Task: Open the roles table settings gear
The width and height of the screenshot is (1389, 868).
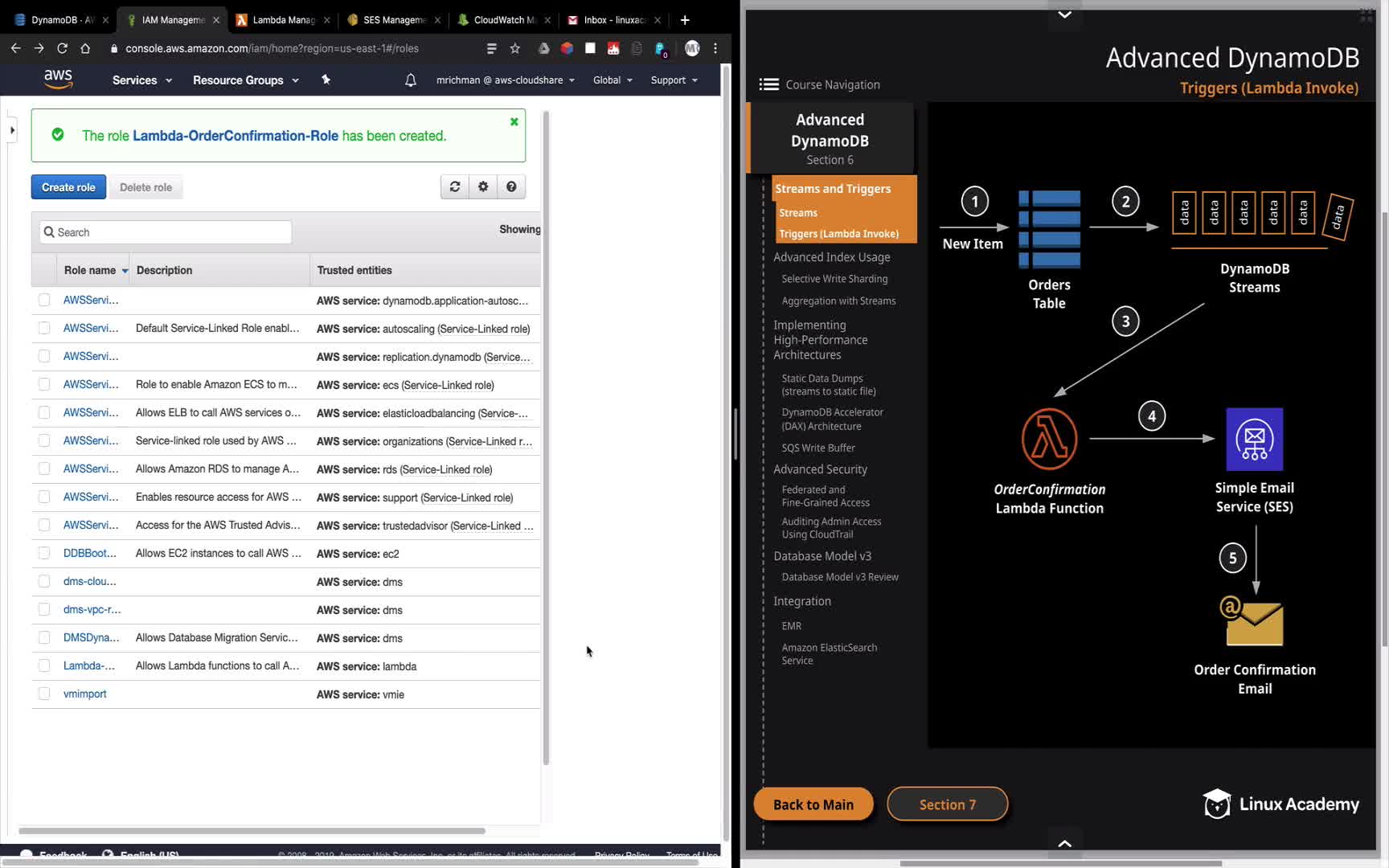Action: (x=483, y=186)
